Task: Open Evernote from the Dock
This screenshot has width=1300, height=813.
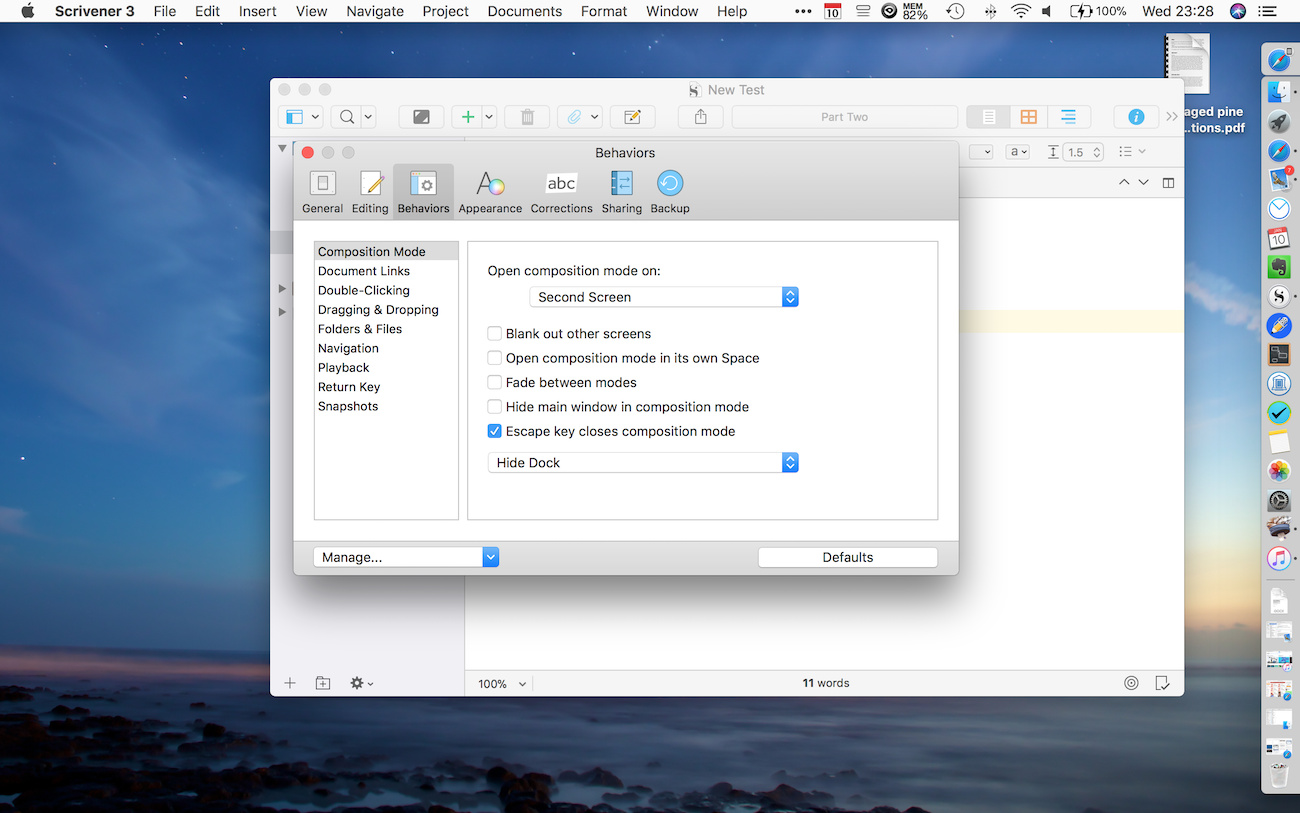Action: (1279, 267)
